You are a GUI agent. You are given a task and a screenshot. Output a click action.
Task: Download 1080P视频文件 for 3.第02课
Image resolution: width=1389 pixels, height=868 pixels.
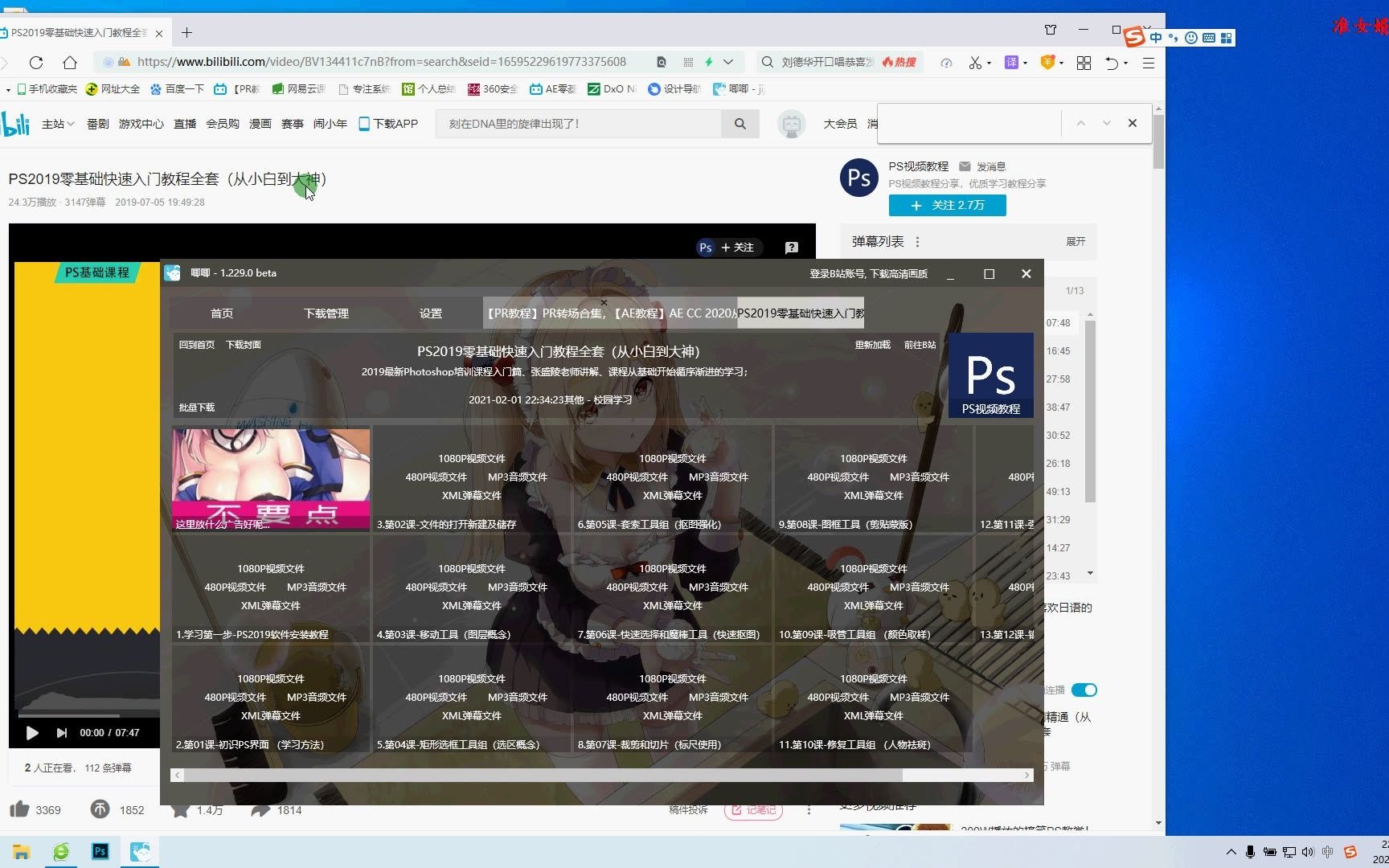coord(472,459)
